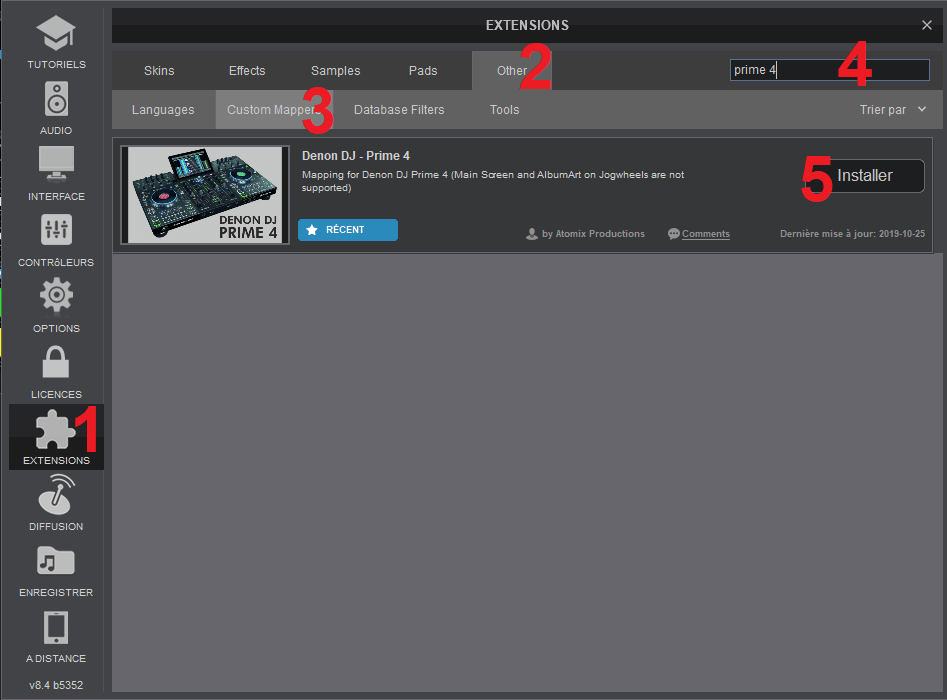The width and height of the screenshot is (947, 700).
Task: Open the Tutoriels graduation cap icon
Action: 56,35
